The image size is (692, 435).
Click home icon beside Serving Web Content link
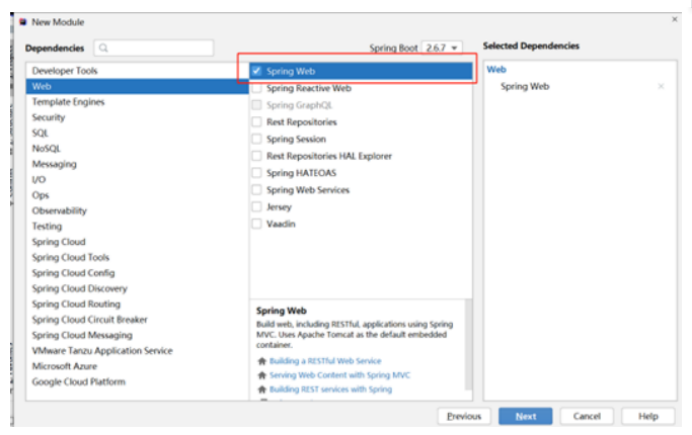click(x=262, y=375)
